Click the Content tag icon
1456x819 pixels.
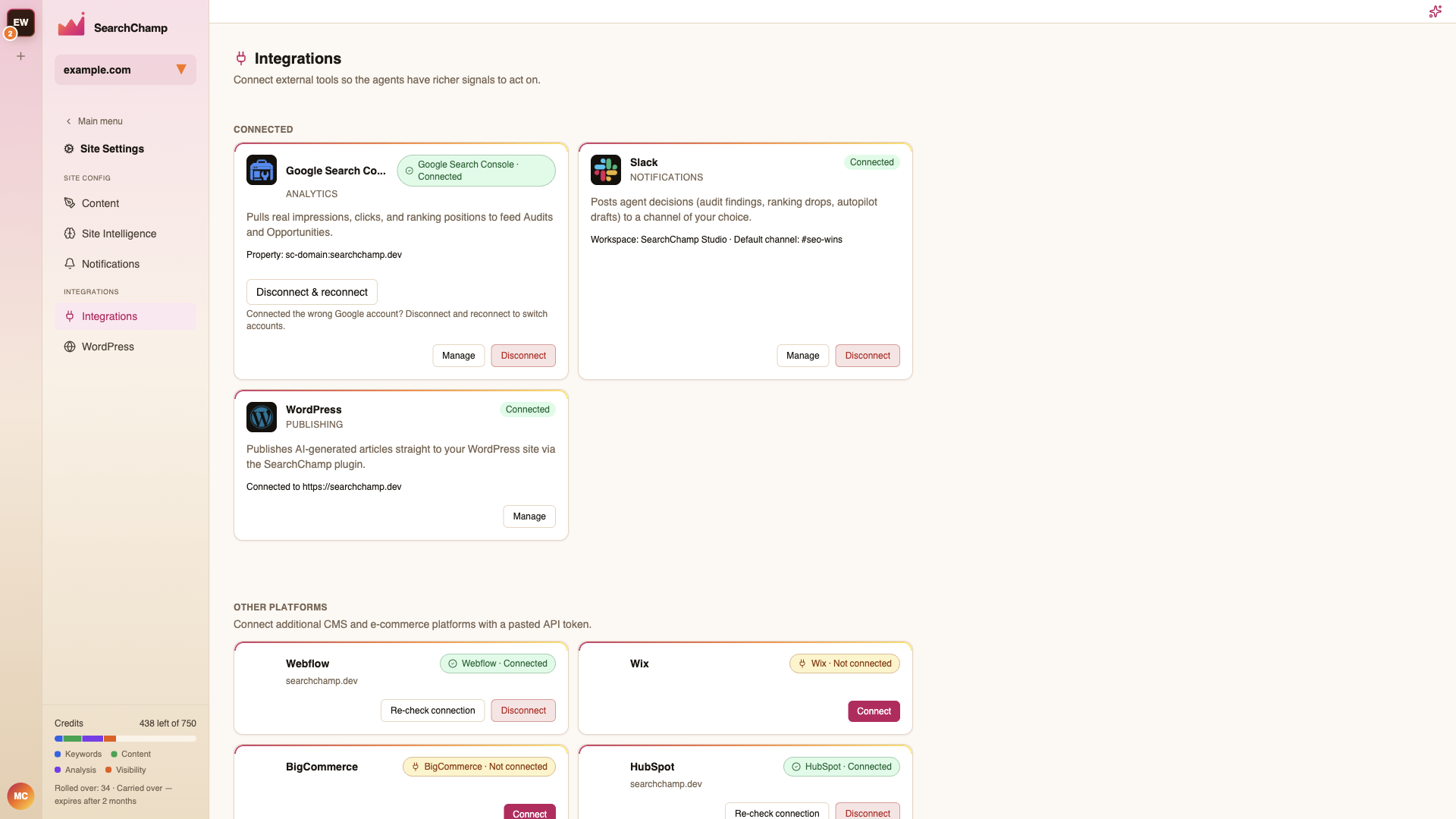pos(70,203)
